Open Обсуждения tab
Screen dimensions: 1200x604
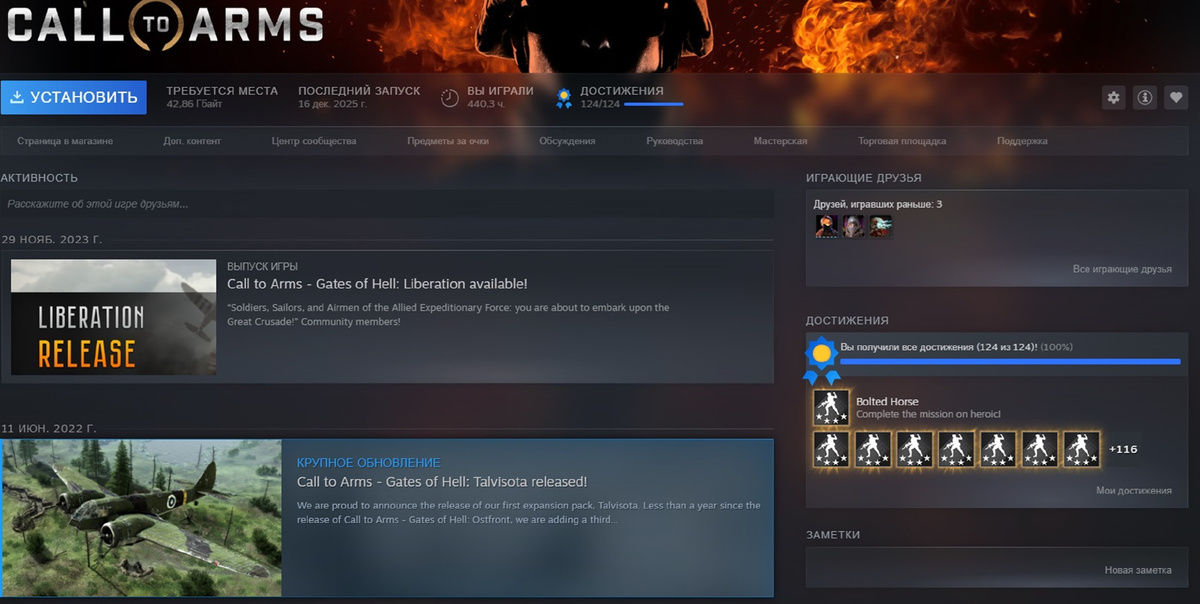coord(567,141)
